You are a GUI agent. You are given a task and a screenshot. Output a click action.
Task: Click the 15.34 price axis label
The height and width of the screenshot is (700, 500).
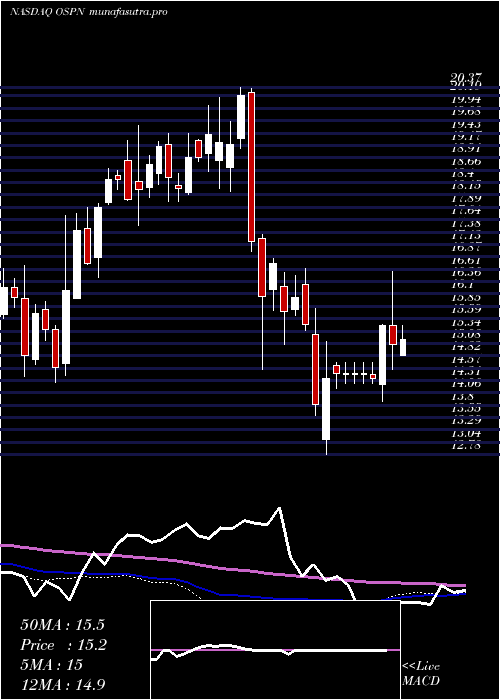click(x=467, y=322)
